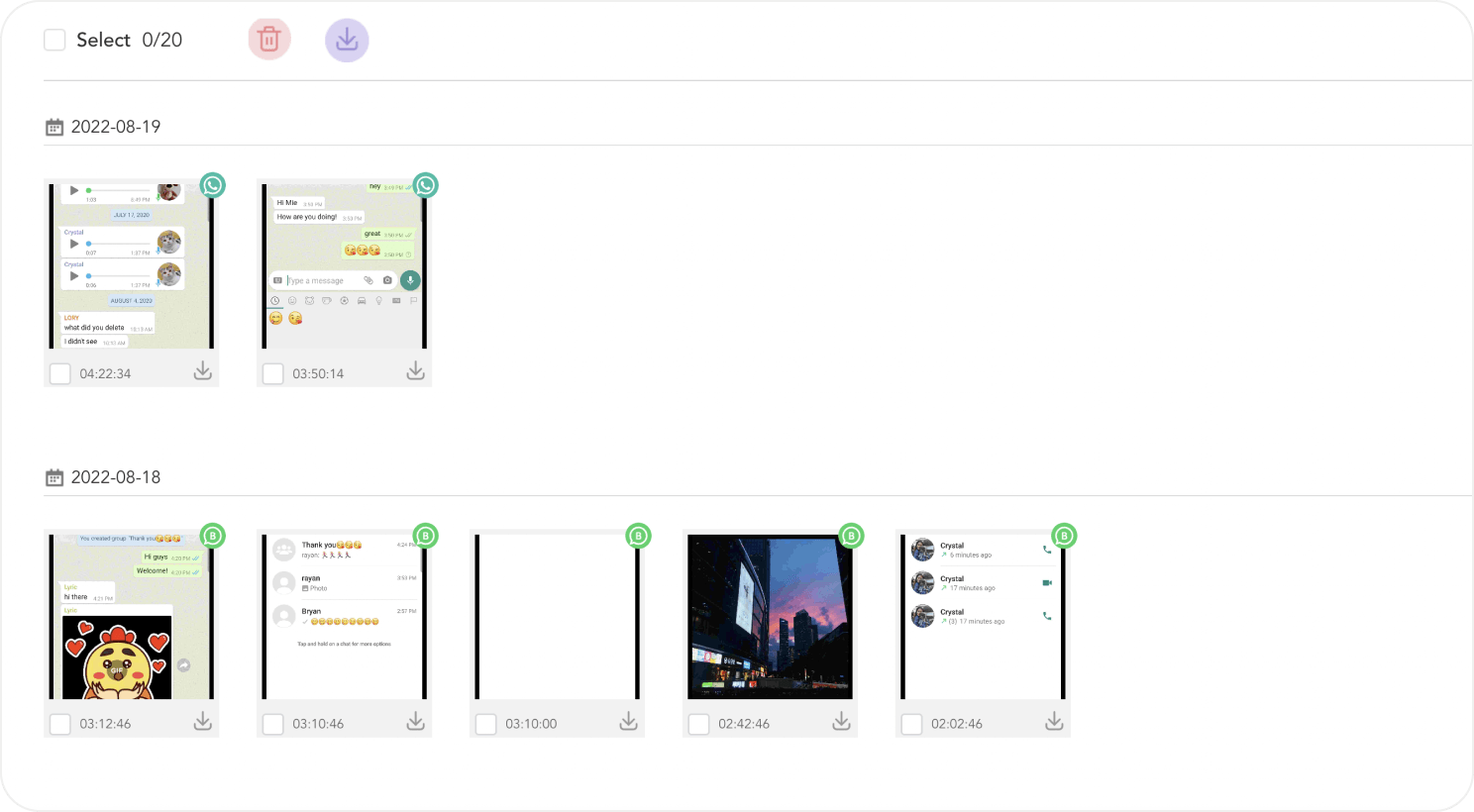Click the WhatsApp badge on 03:50:14 thumbnail
1474x812 pixels.
pyautogui.click(x=426, y=185)
